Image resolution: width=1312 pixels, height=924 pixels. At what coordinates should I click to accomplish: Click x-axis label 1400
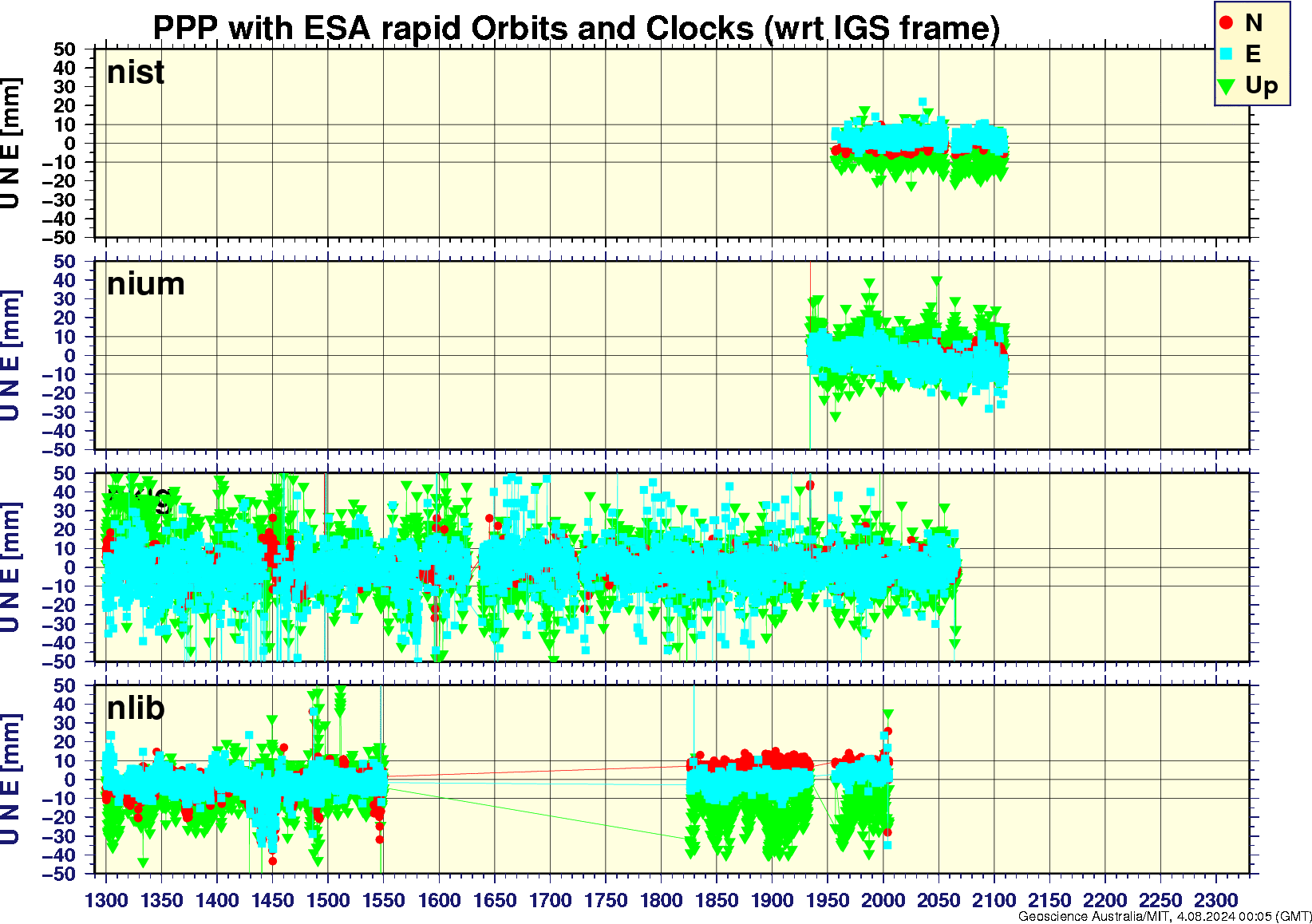(x=217, y=900)
